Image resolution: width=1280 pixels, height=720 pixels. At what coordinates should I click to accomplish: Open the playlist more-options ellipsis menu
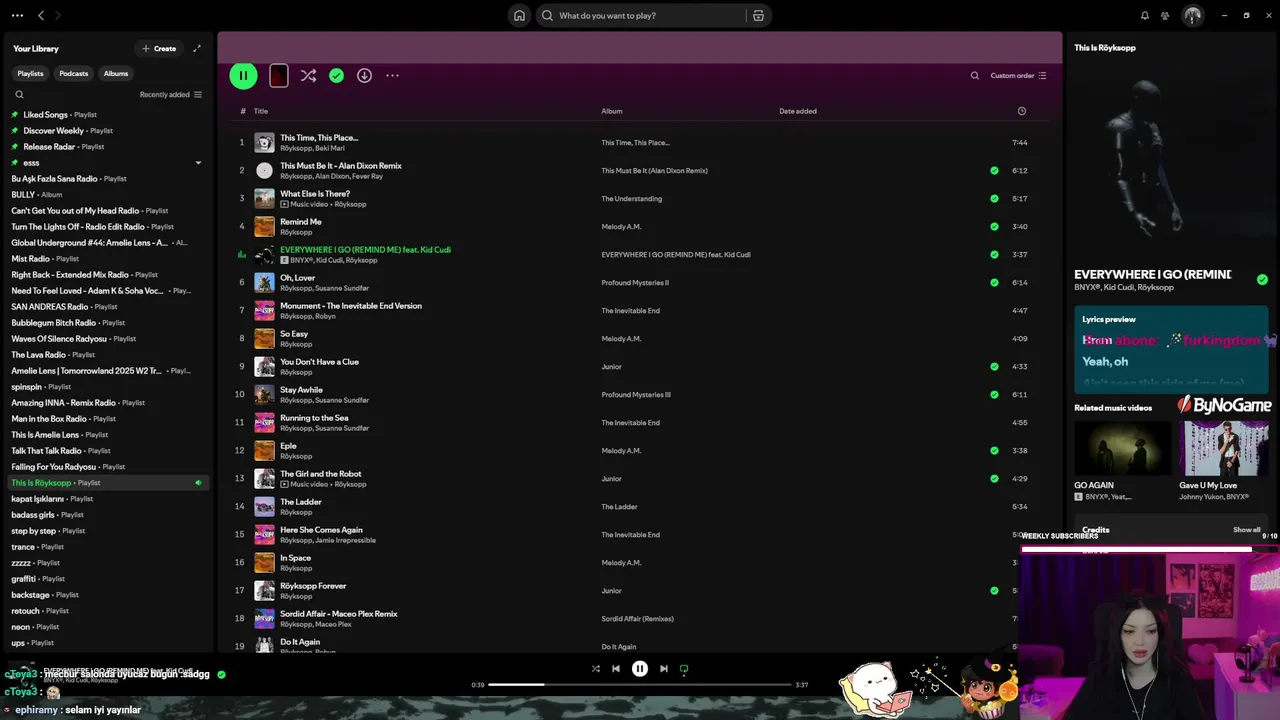(x=392, y=75)
